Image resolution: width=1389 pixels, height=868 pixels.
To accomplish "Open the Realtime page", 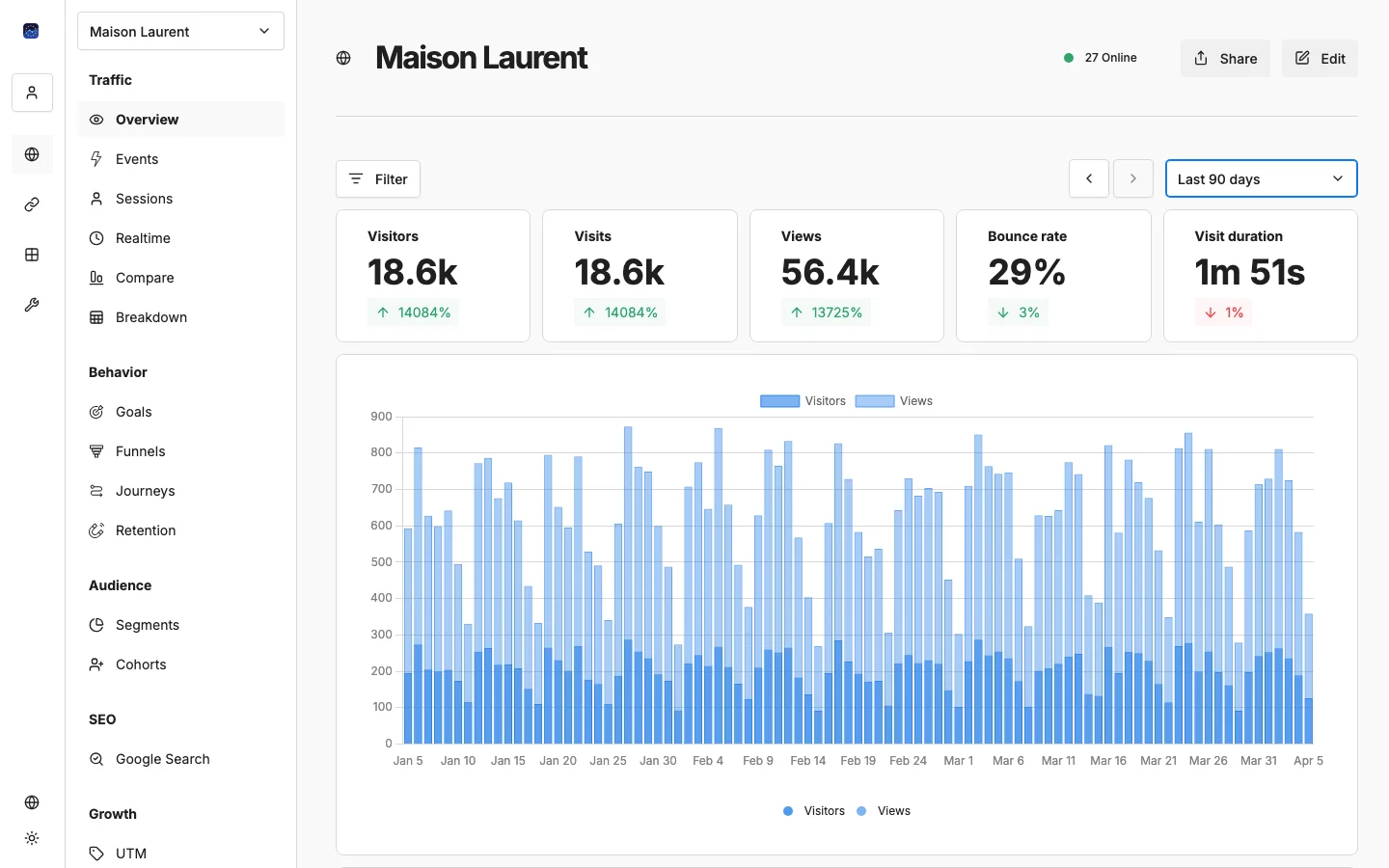I will pyautogui.click(x=180, y=238).
